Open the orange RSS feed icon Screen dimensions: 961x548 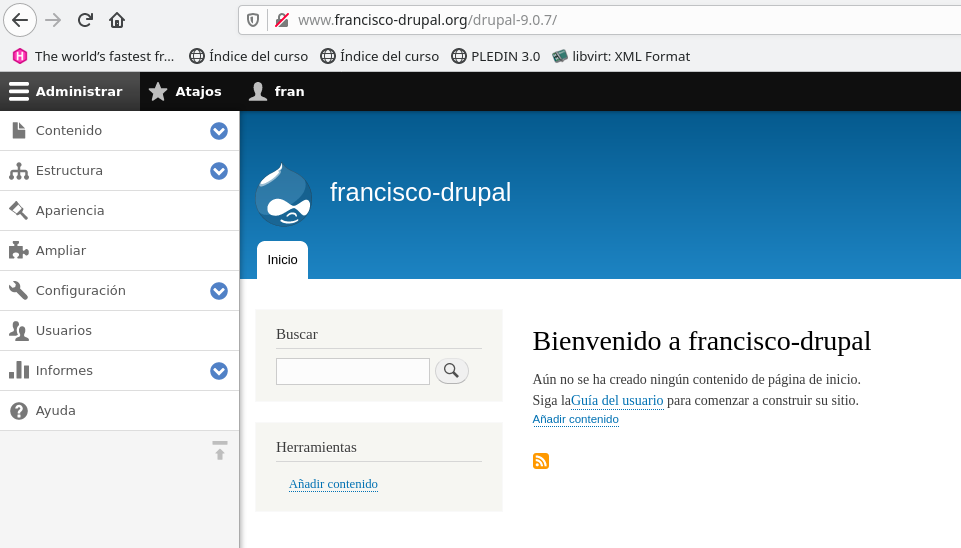click(541, 461)
